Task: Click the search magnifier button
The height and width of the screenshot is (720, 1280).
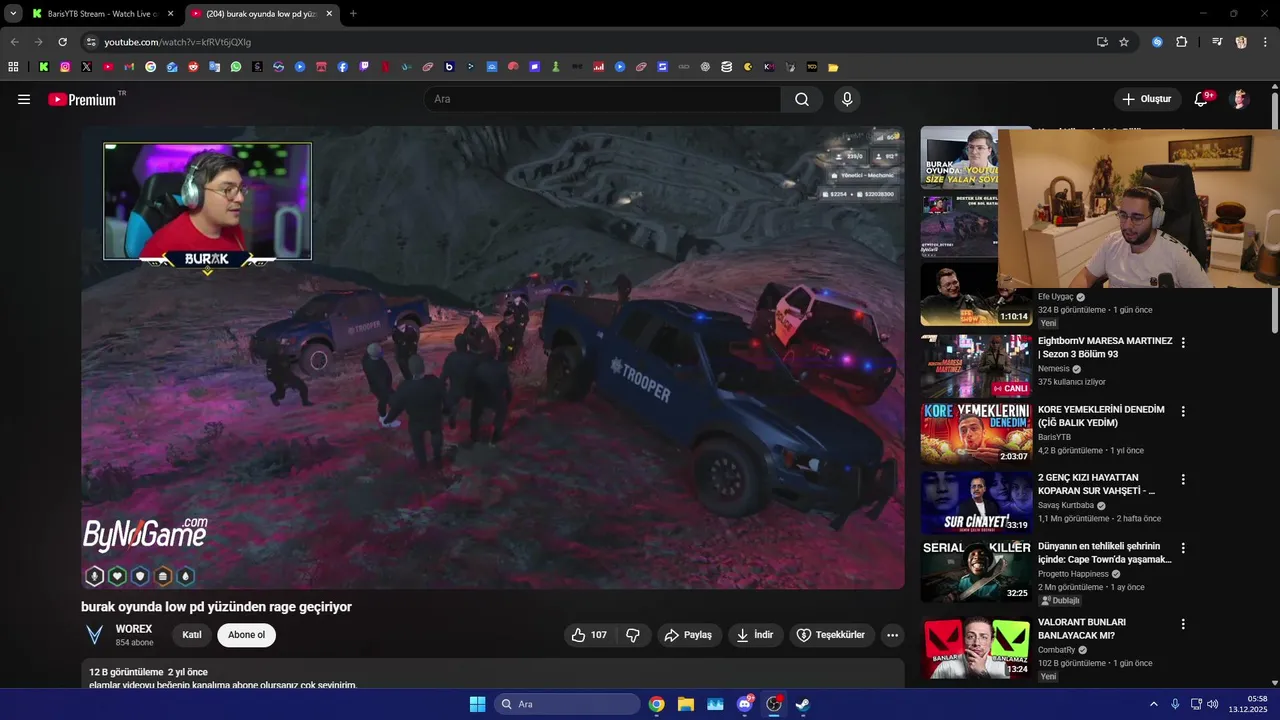Action: [802, 99]
